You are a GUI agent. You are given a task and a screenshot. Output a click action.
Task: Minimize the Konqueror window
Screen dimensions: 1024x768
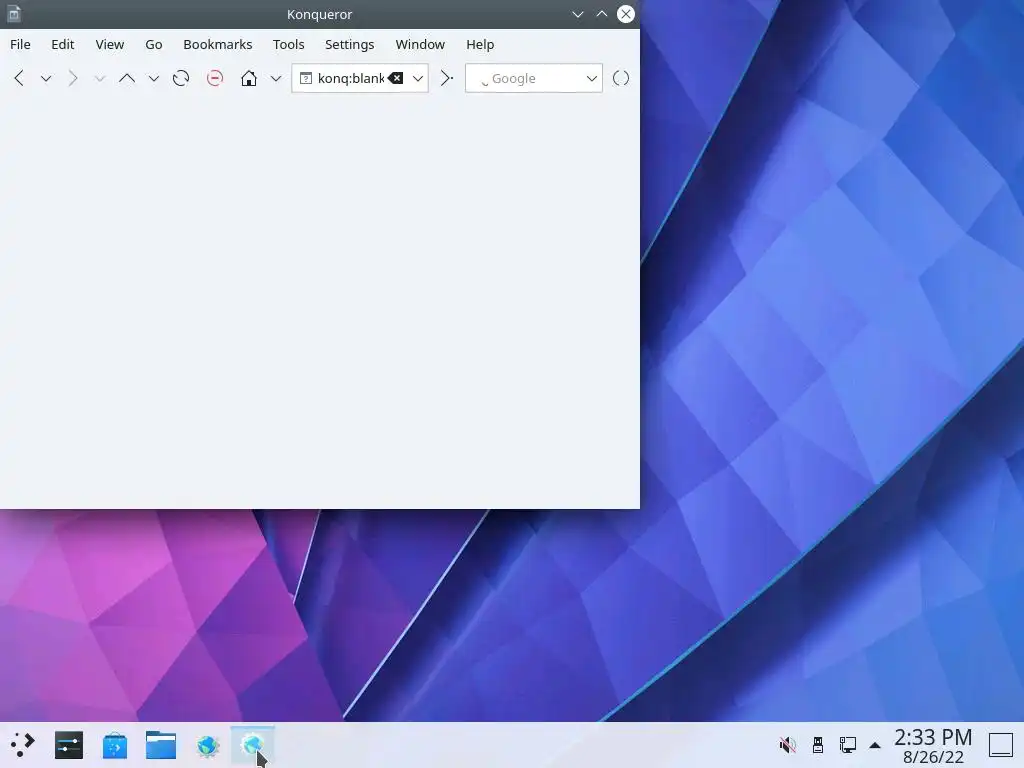pos(578,14)
